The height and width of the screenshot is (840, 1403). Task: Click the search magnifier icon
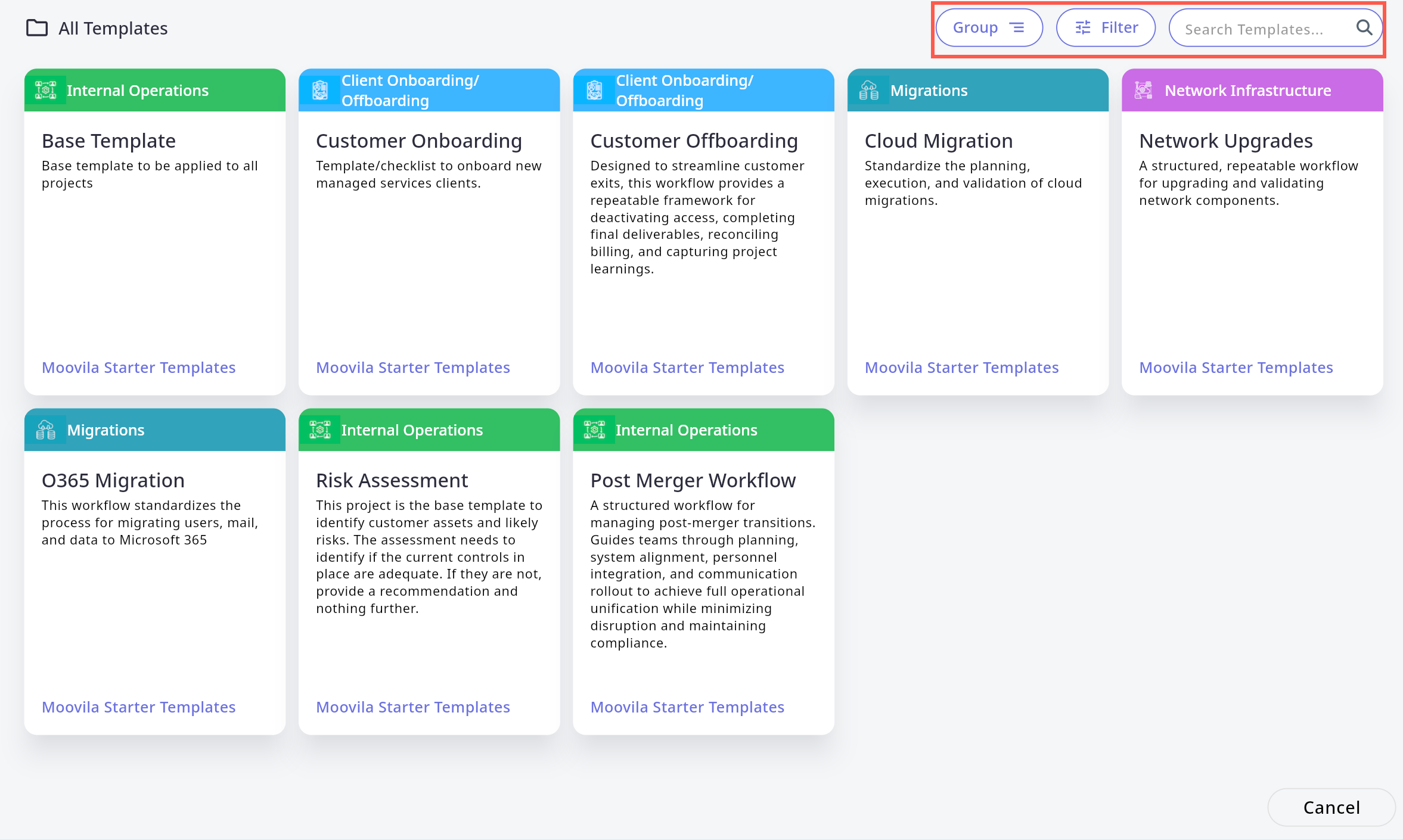point(1364,27)
